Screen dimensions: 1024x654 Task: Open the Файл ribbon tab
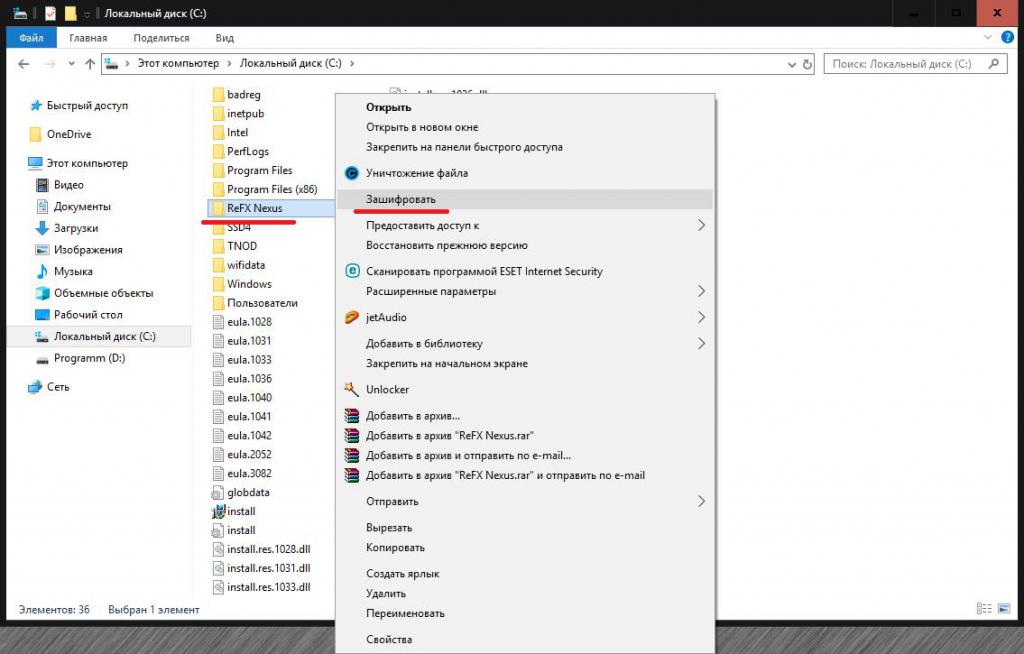click(31, 38)
